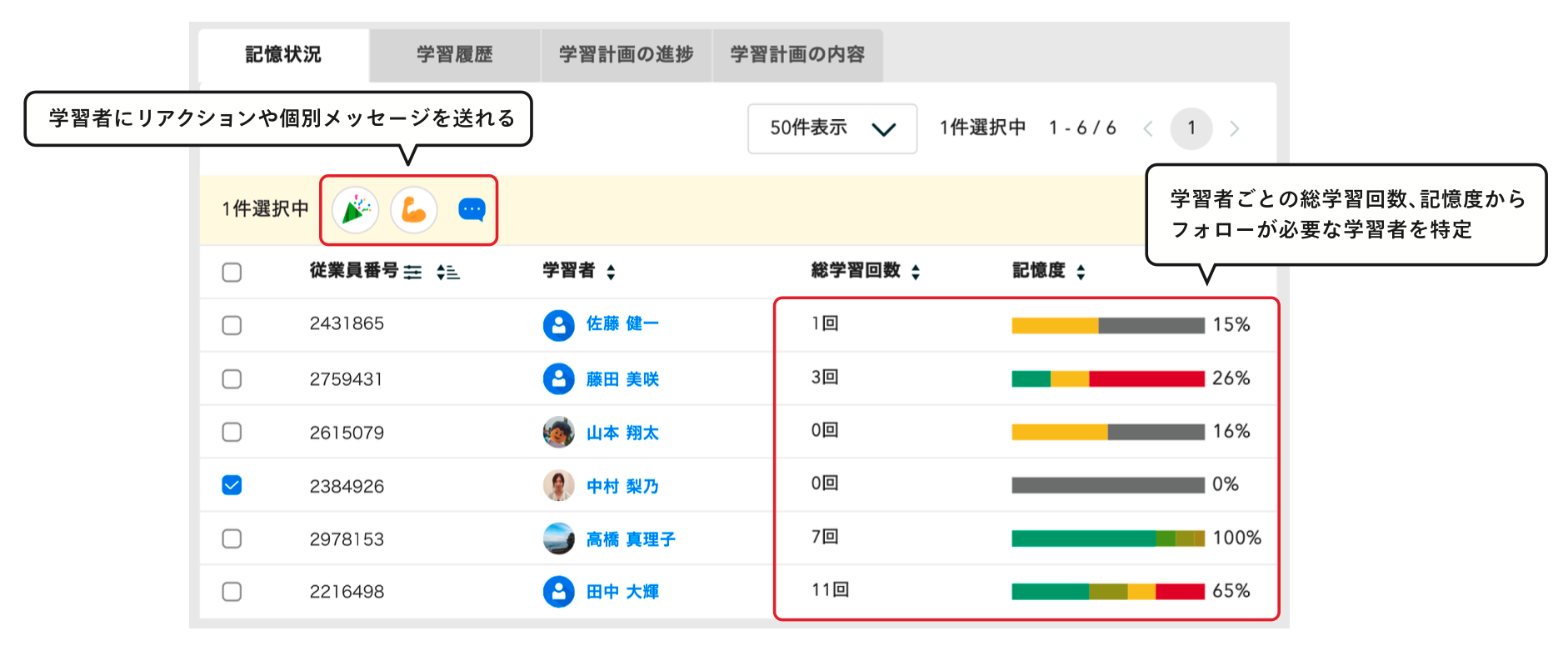
Task: Check the row for employee 2216498
Action: pos(232,592)
